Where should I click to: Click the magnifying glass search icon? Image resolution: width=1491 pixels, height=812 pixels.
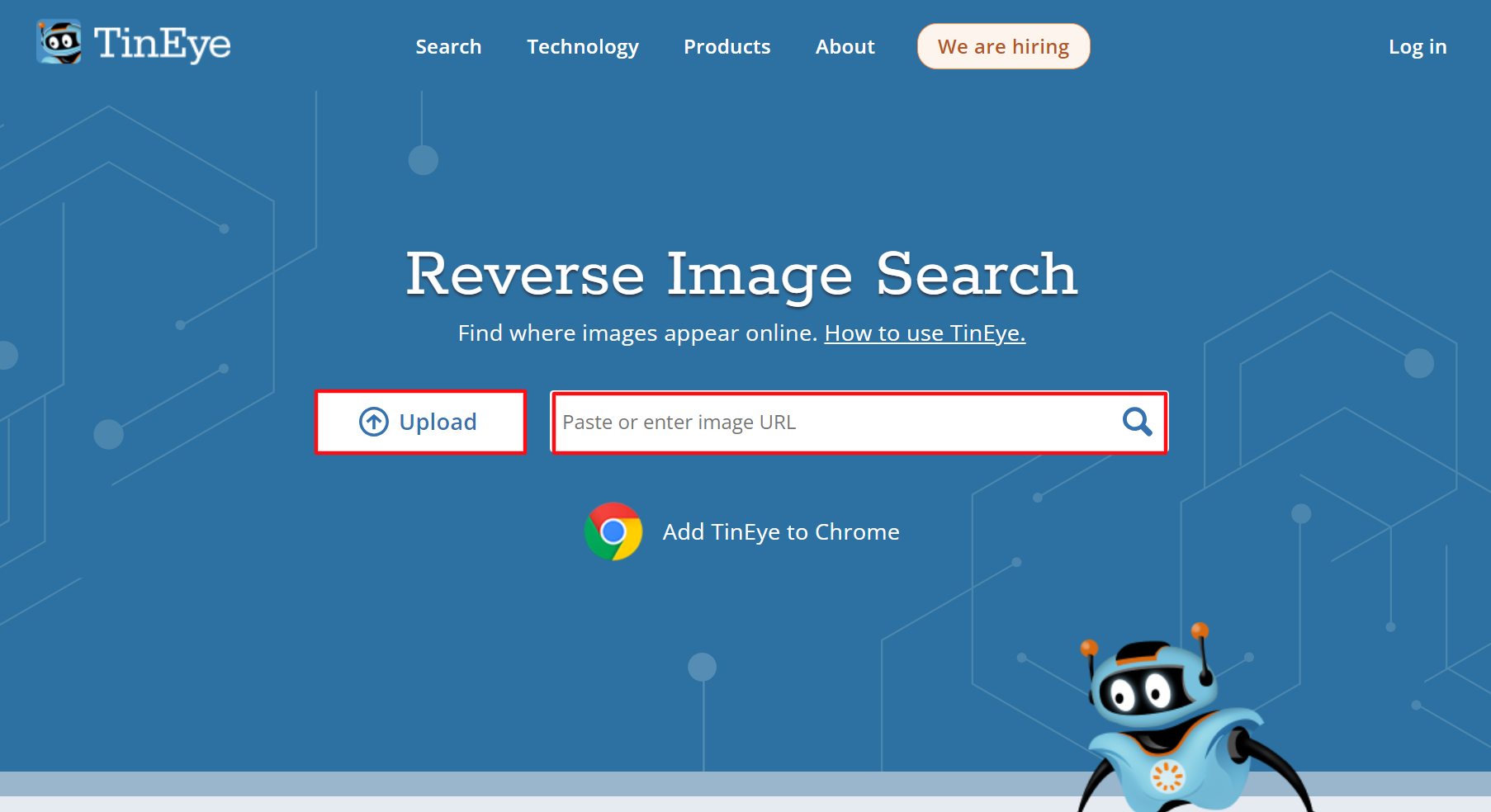point(1137,422)
